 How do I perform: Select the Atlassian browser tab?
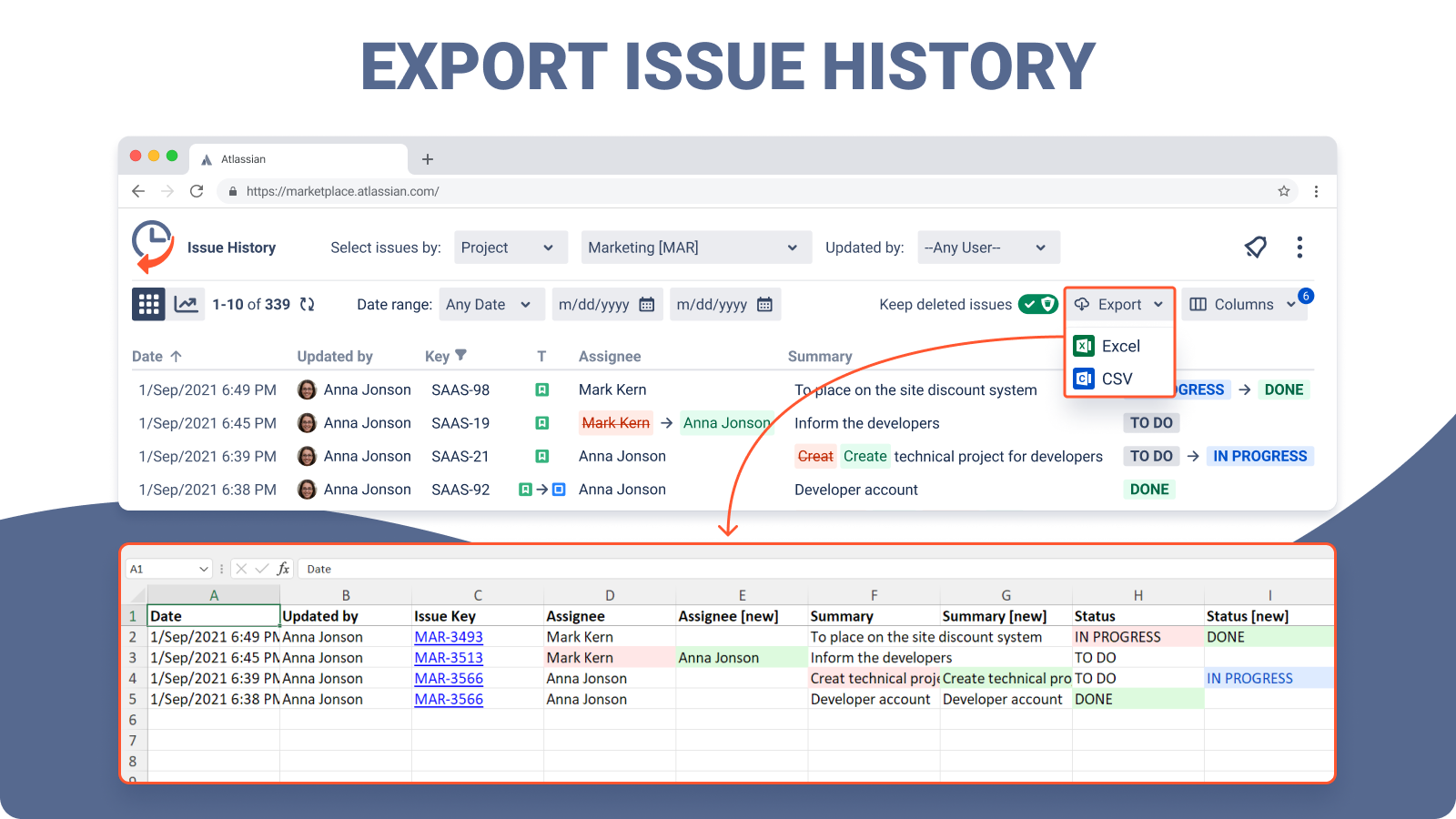[298, 159]
